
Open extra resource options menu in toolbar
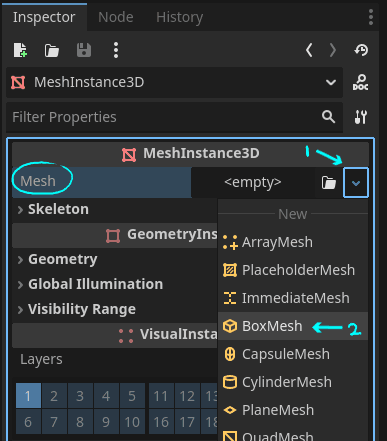(x=116, y=50)
